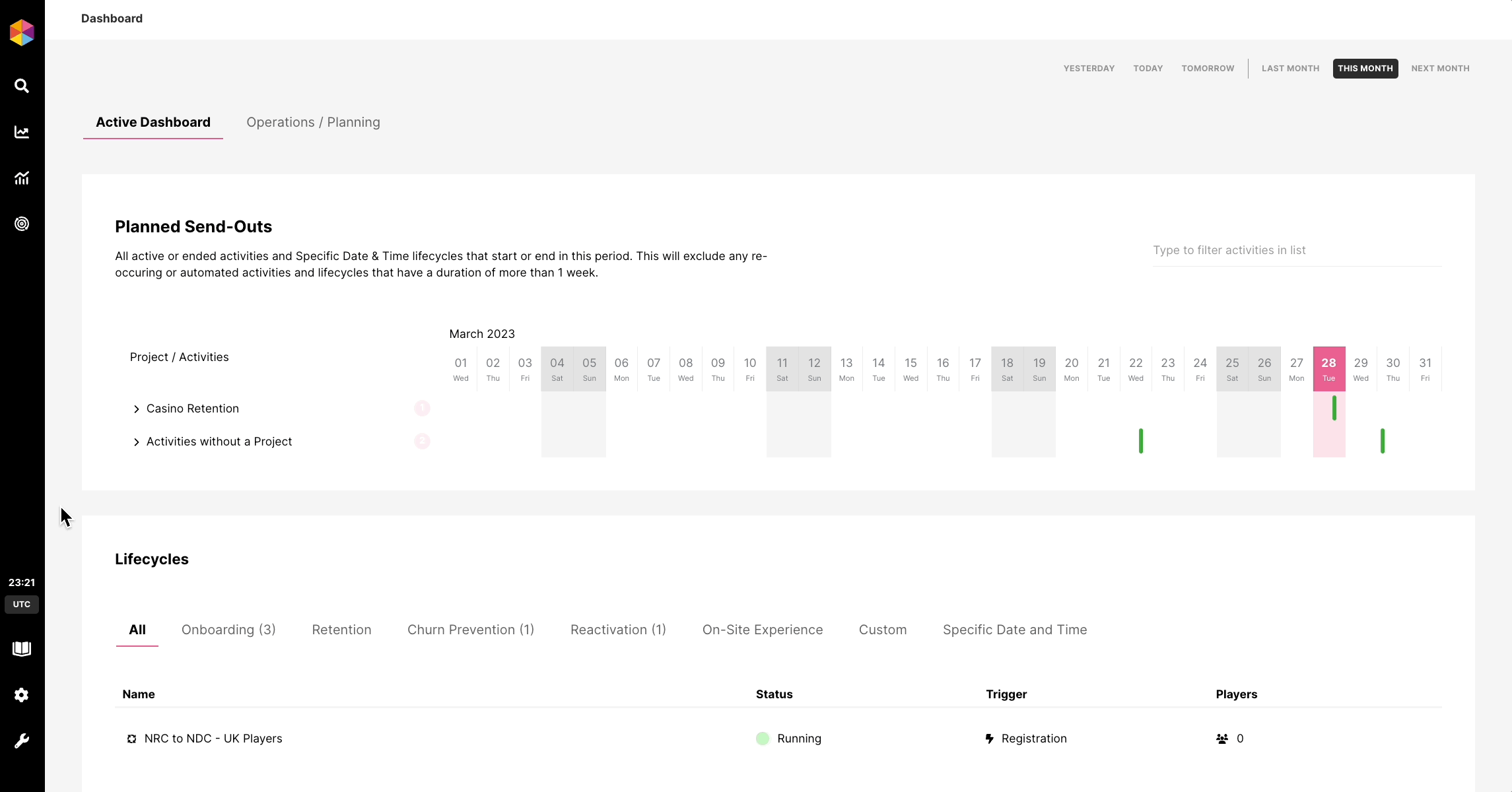This screenshot has width=1512, height=792.
Task: Select the Onboarding (3) lifecycle tab
Action: click(228, 630)
